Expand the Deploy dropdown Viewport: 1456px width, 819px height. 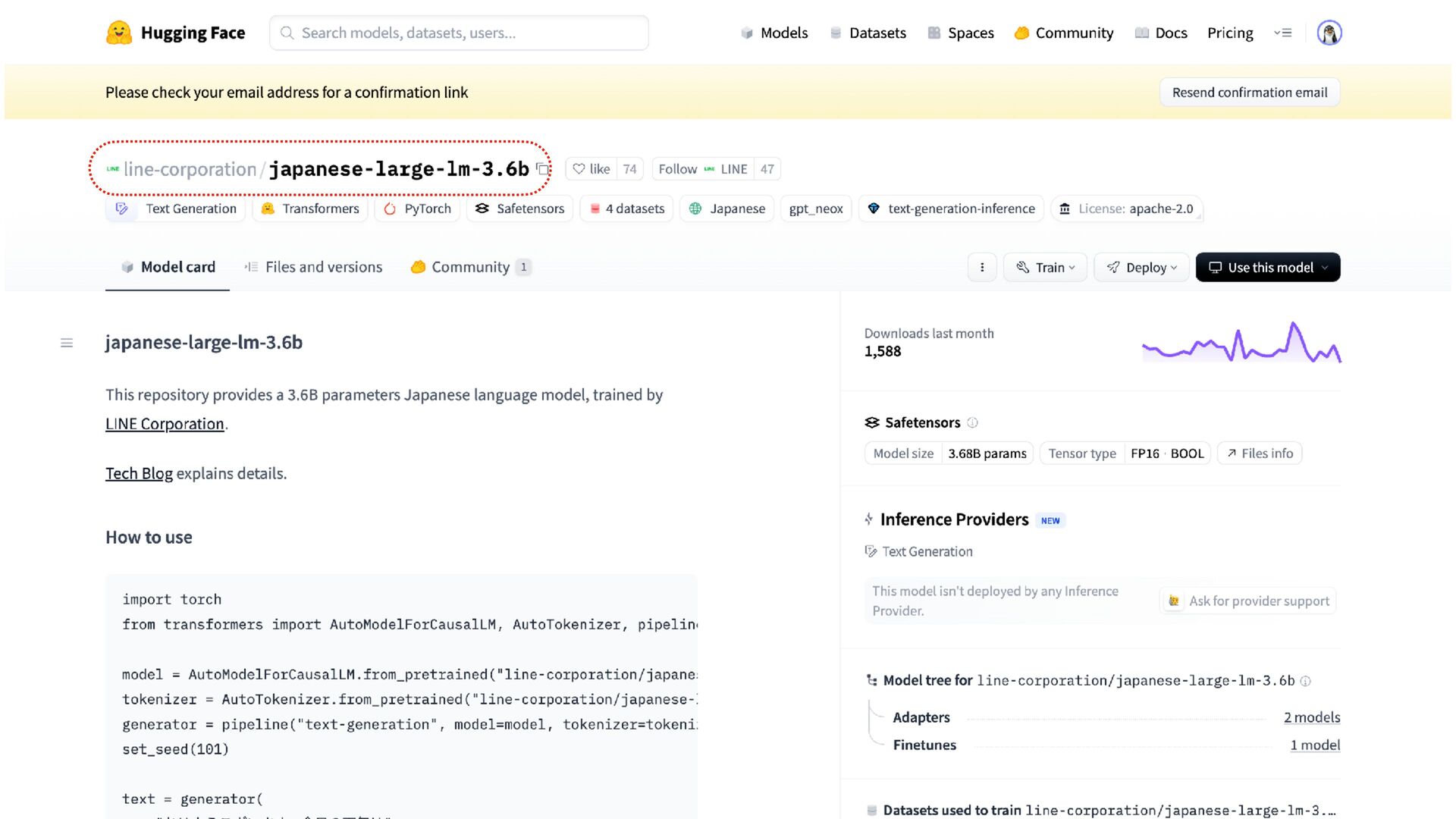click(x=1141, y=267)
